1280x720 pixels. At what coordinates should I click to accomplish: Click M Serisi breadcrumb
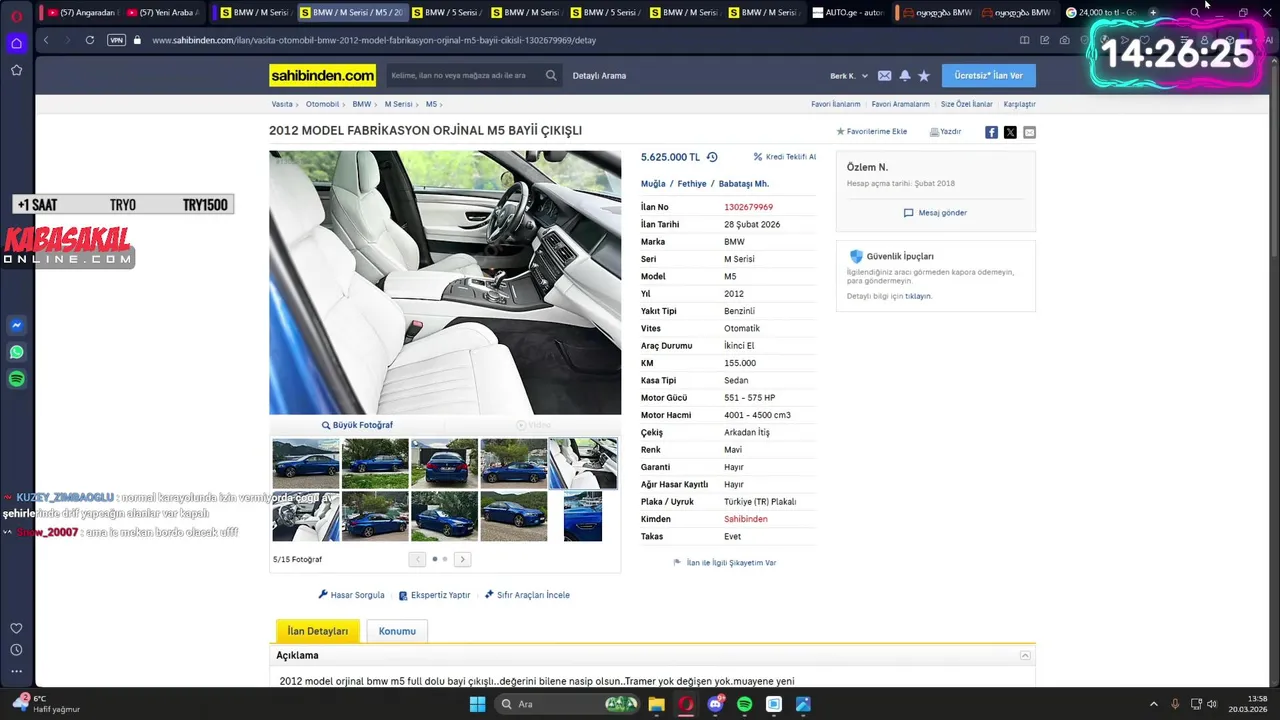point(398,104)
